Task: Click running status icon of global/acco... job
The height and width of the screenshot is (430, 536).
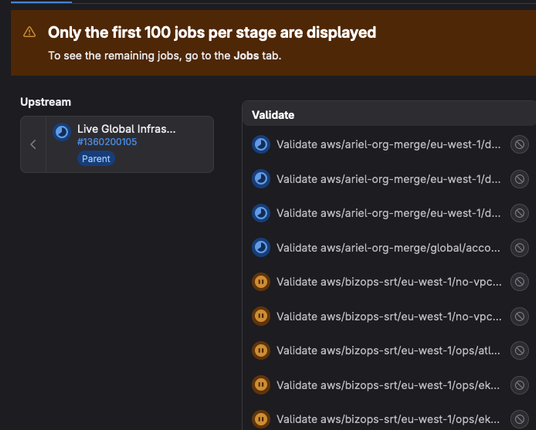Action: [261, 247]
